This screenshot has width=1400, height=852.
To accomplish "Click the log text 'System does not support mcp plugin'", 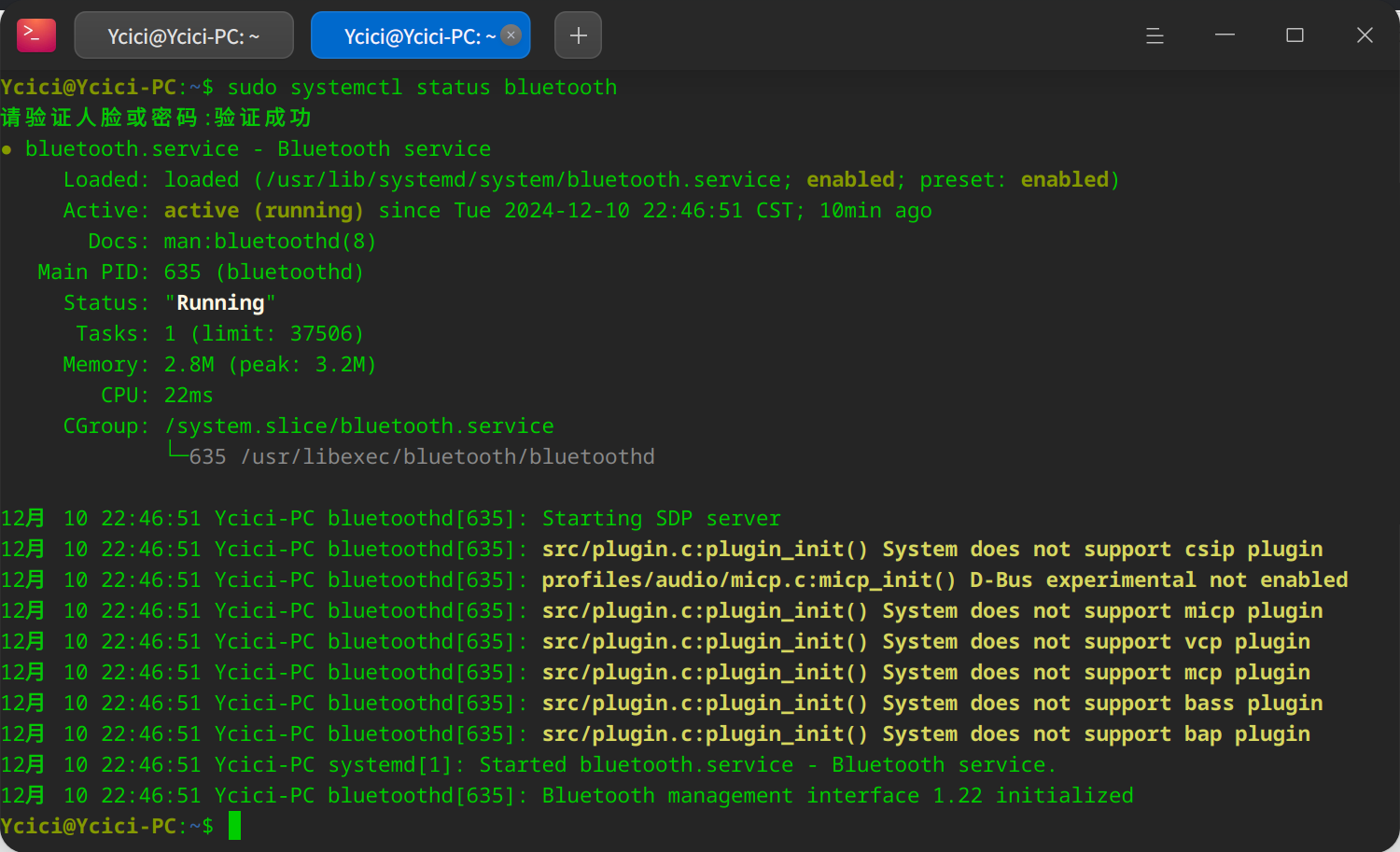I will pyautogui.click(x=1096, y=673).
